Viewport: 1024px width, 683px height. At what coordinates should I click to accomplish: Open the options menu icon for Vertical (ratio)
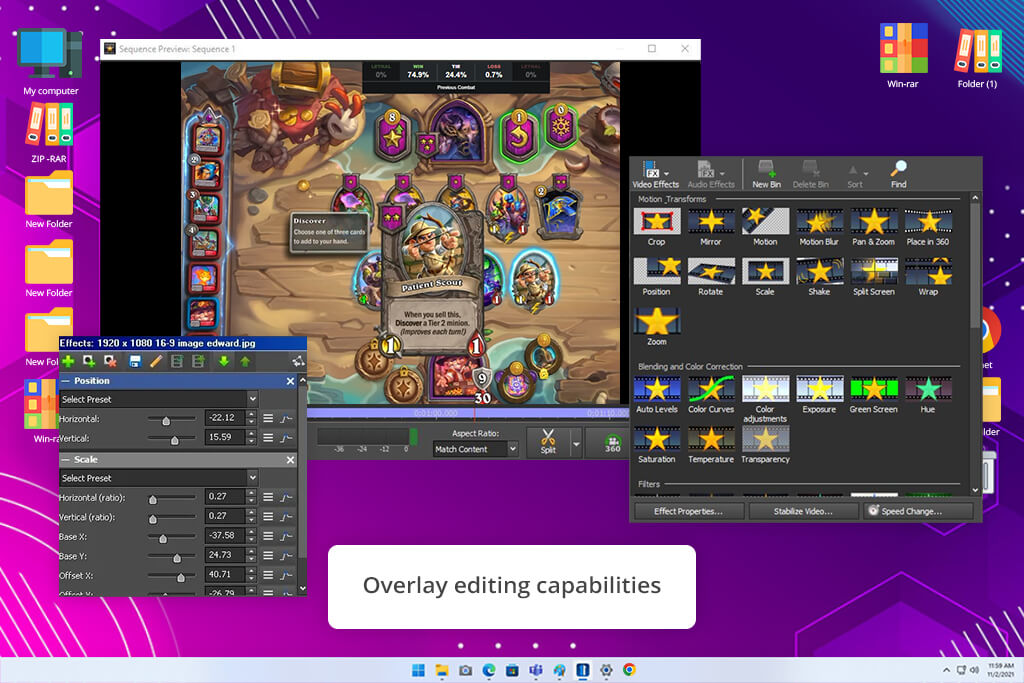coord(268,516)
